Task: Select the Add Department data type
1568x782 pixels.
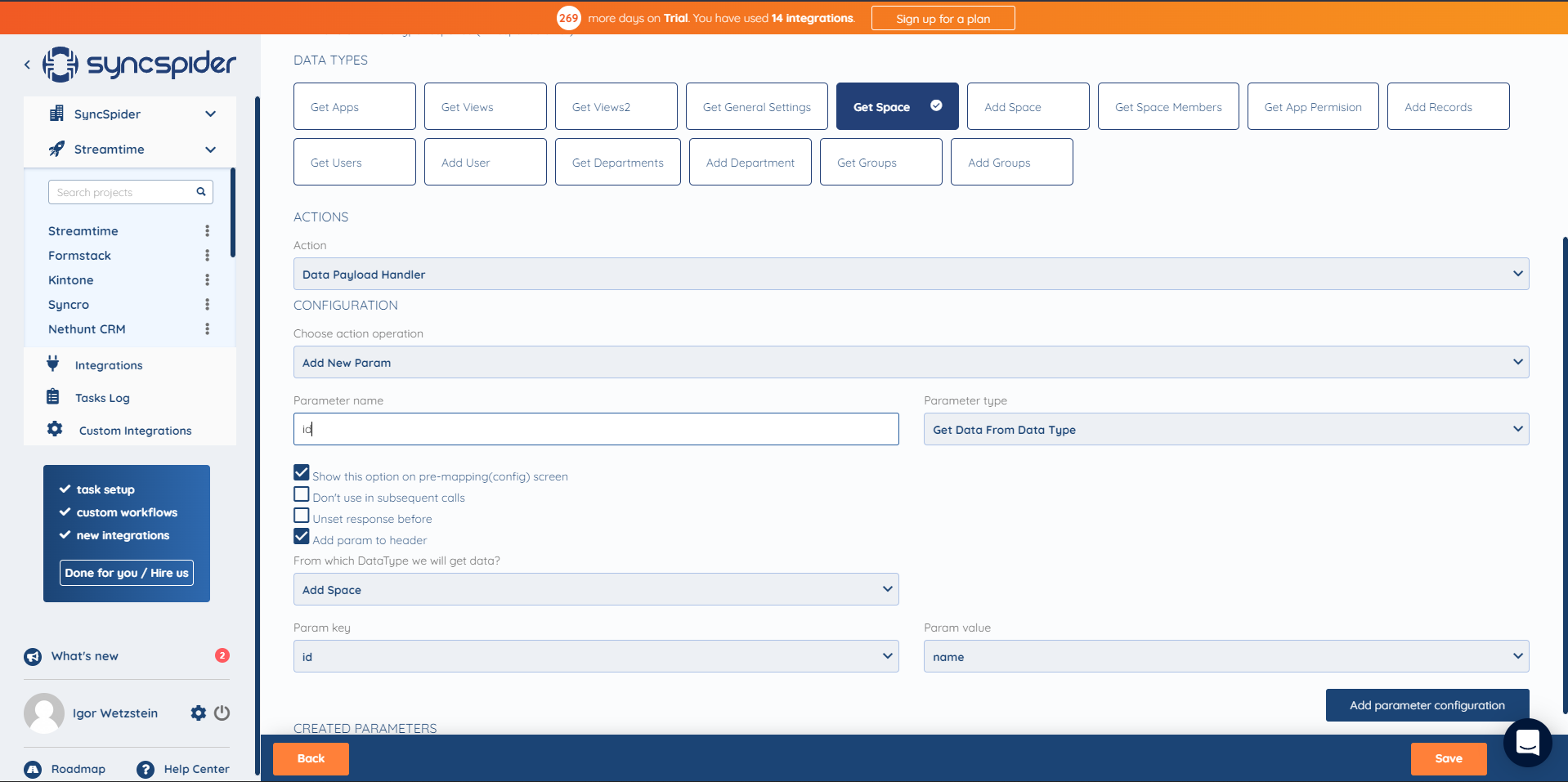Action: point(750,162)
